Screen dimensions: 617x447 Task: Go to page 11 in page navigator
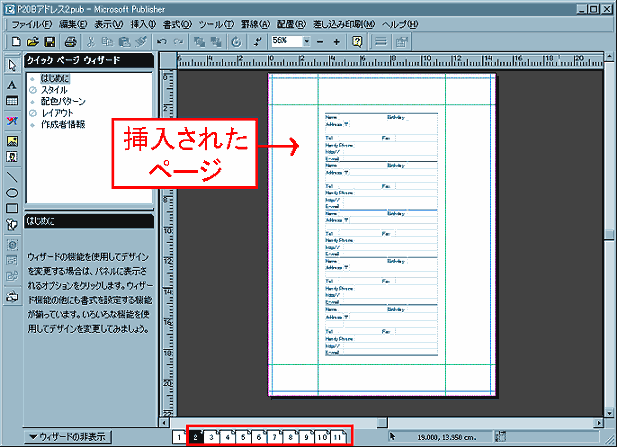(339, 437)
